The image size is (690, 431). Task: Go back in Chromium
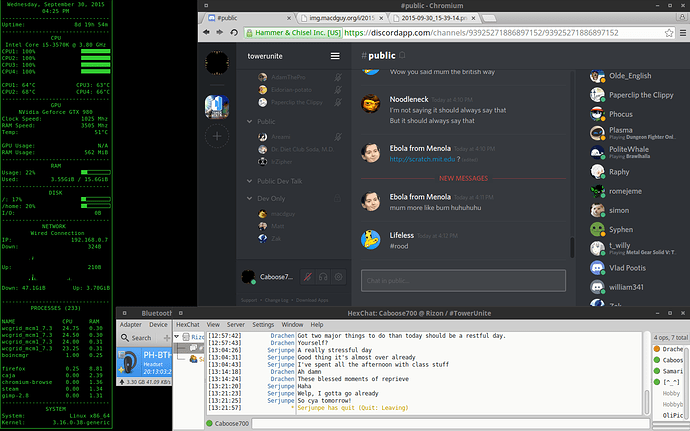point(206,32)
